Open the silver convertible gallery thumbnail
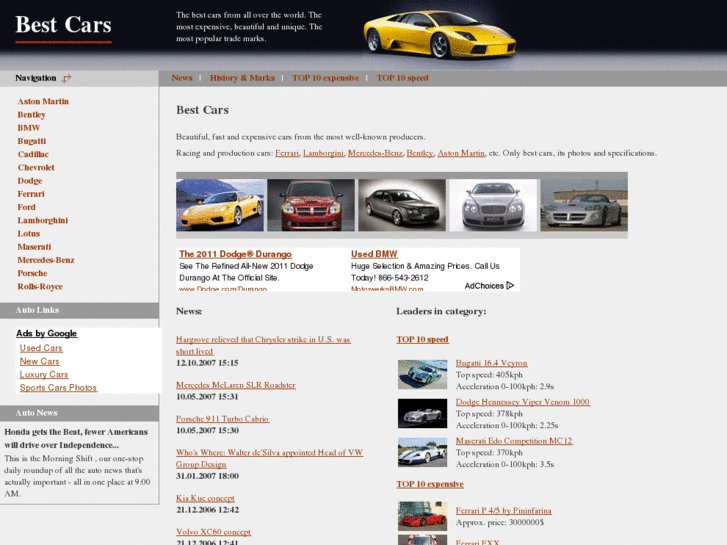Image resolution: width=727 pixels, height=545 pixels. pyautogui.click(x=584, y=205)
